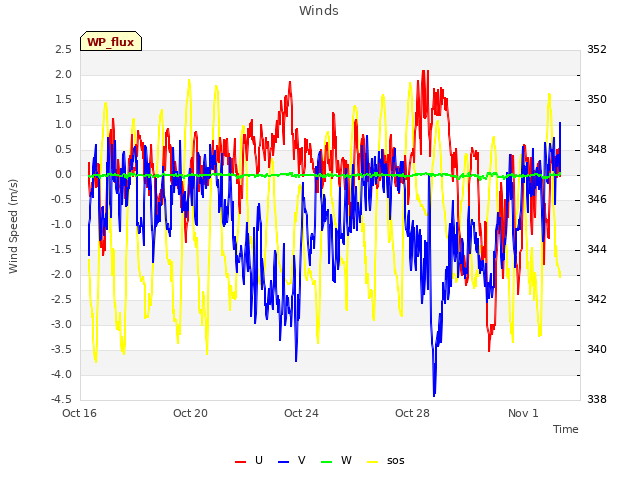Click the -4.5 left axis value
Viewport: 640px width, 480px height.
point(61,400)
